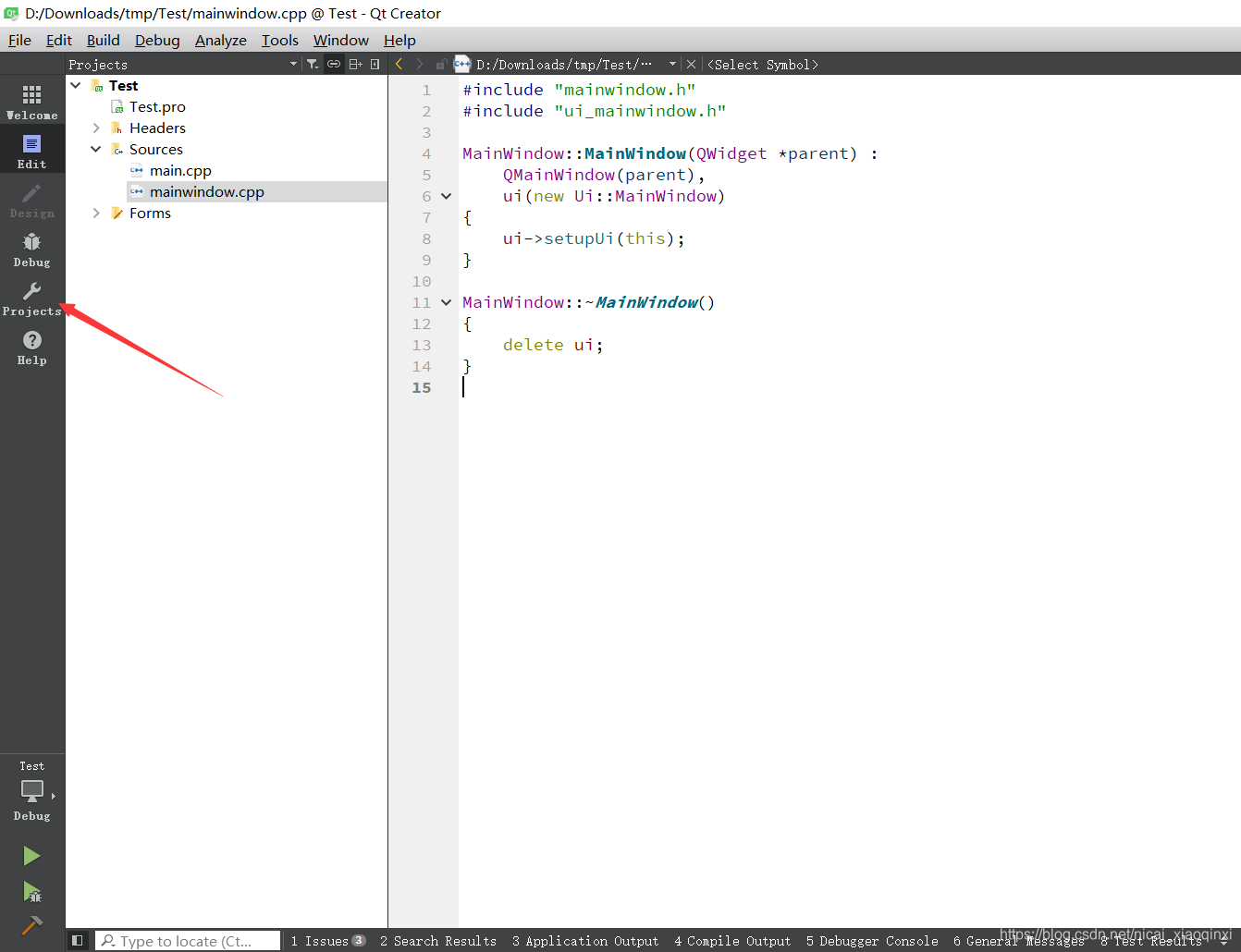The height and width of the screenshot is (952, 1241).
Task: Open the Select Symbol combo box
Action: [x=763, y=64]
